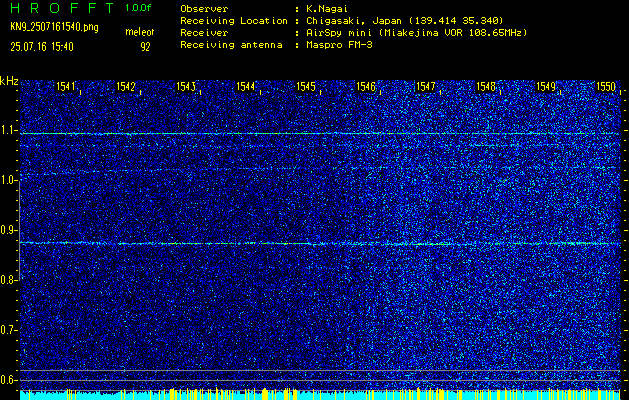
Task: Click the Observer label
Action: (x=204, y=9)
